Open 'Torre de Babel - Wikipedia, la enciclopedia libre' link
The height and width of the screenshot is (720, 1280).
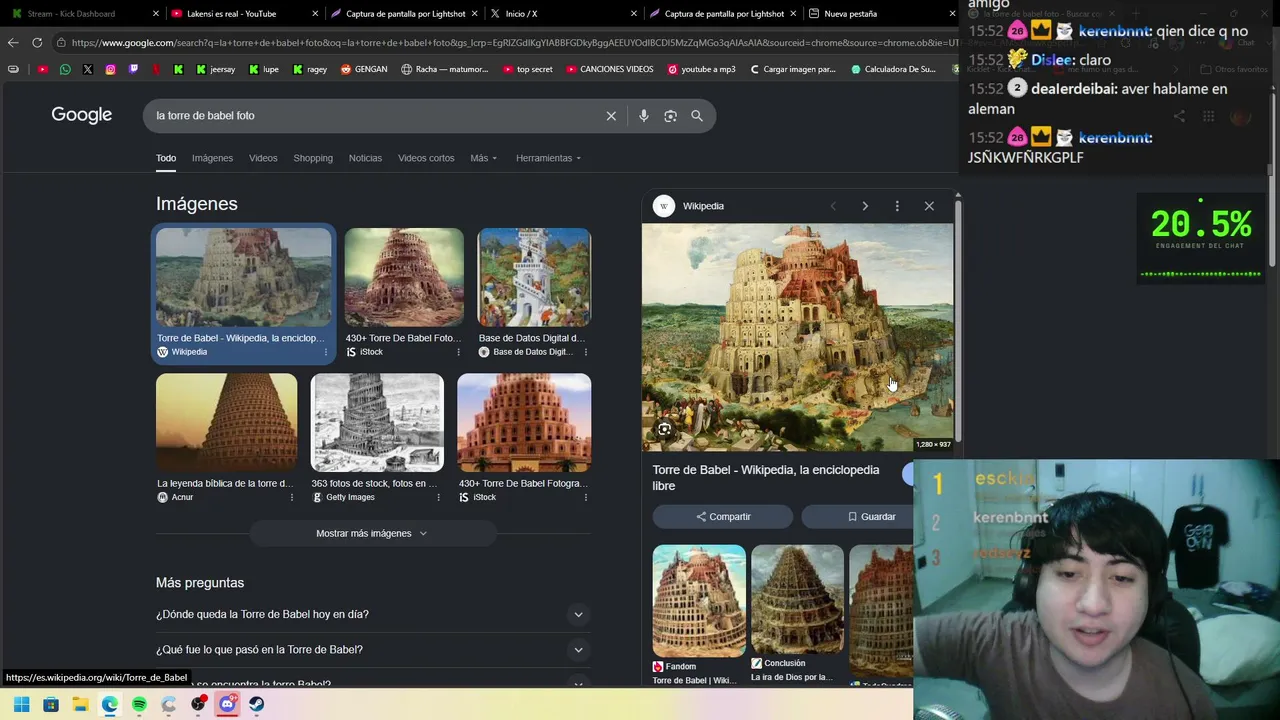tap(766, 478)
